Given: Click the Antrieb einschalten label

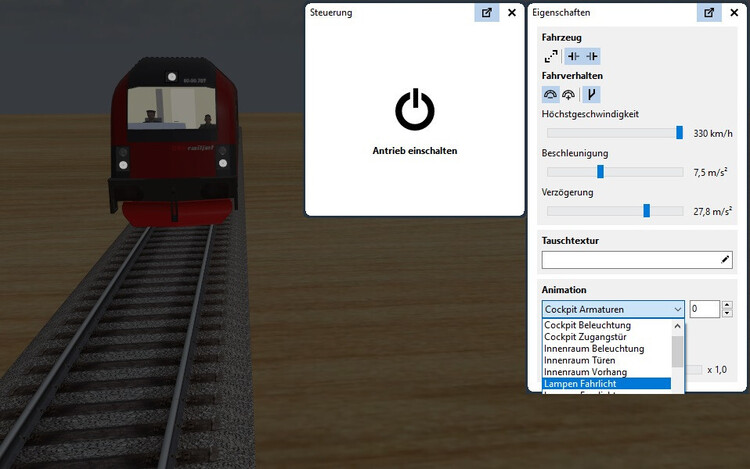Looking at the screenshot, I should [415, 151].
